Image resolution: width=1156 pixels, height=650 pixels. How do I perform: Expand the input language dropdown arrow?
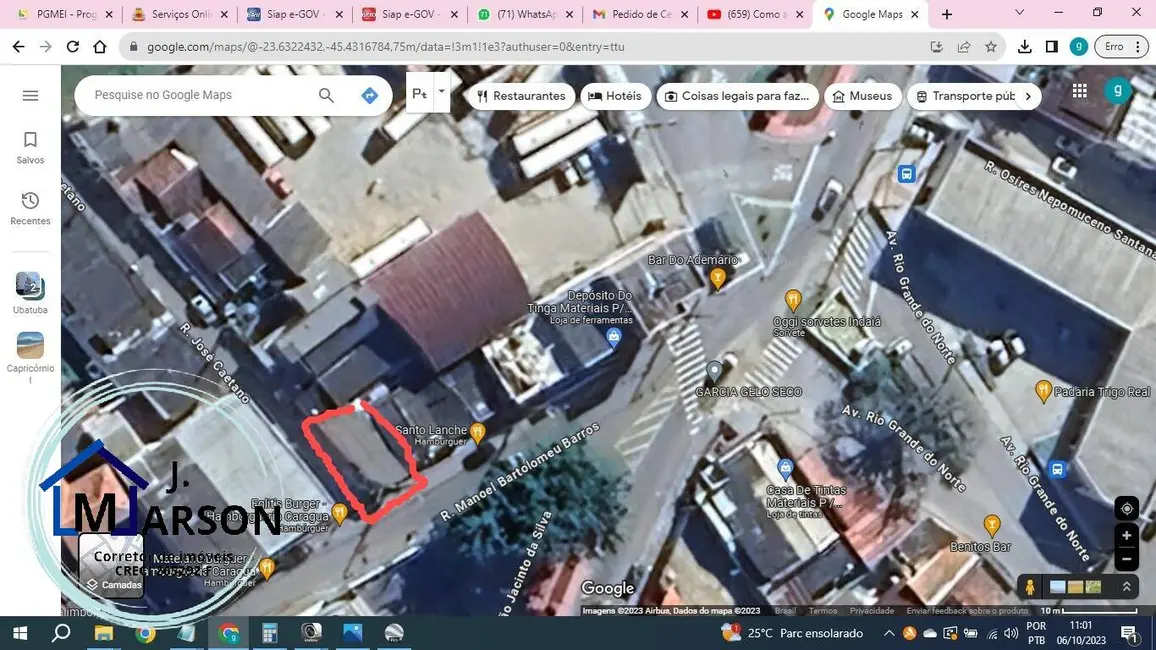(441, 91)
